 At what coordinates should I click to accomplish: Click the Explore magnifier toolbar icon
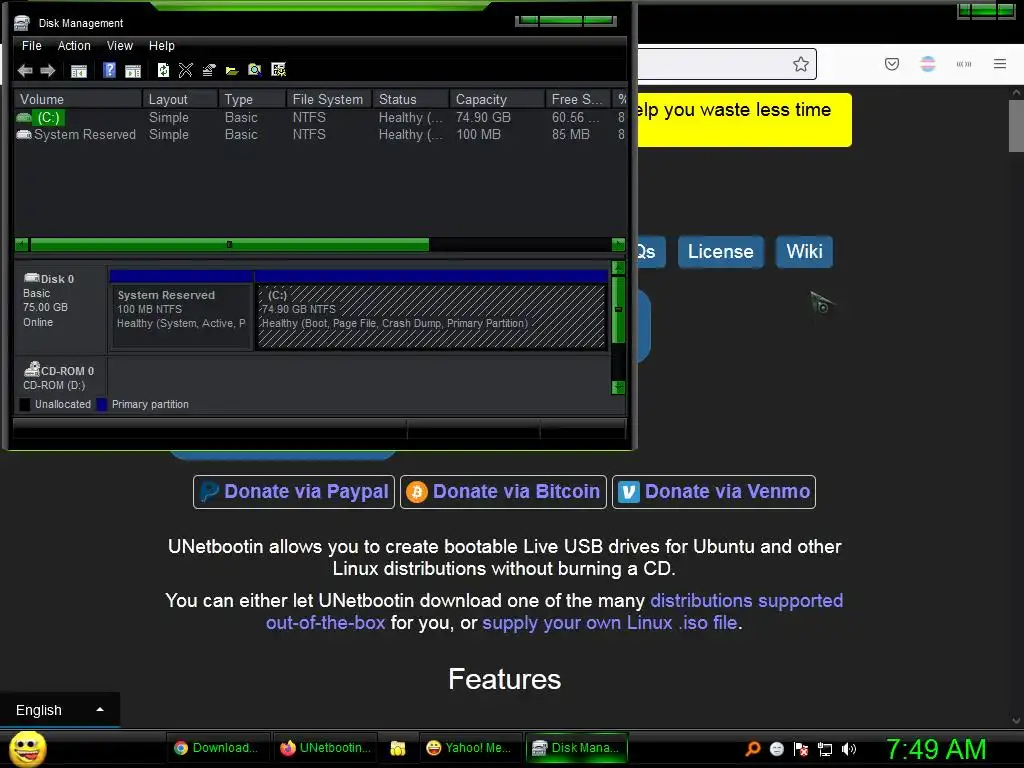(x=255, y=70)
